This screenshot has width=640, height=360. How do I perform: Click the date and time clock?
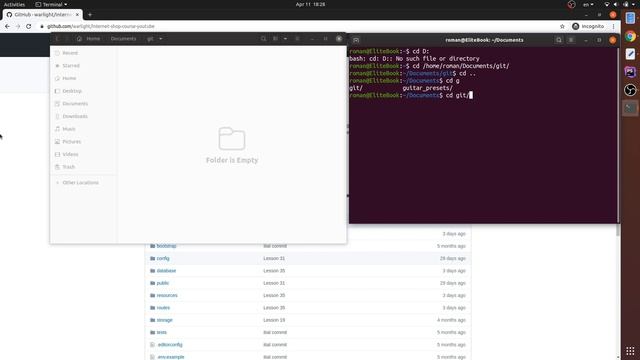click(x=310, y=4)
